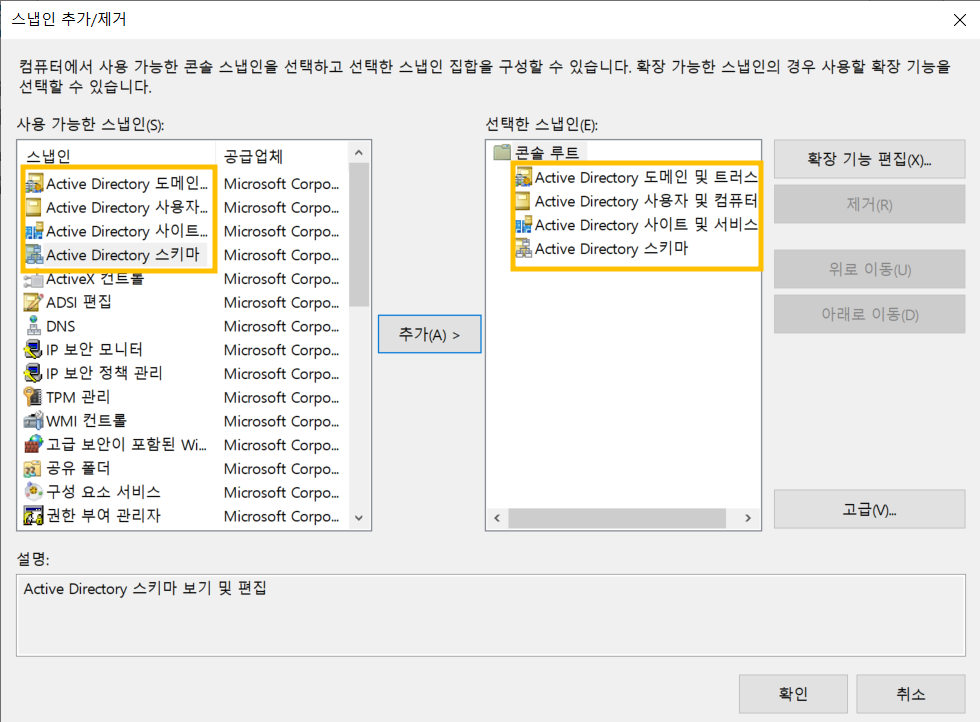Select 'TPM 관리' list row text

click(78, 398)
